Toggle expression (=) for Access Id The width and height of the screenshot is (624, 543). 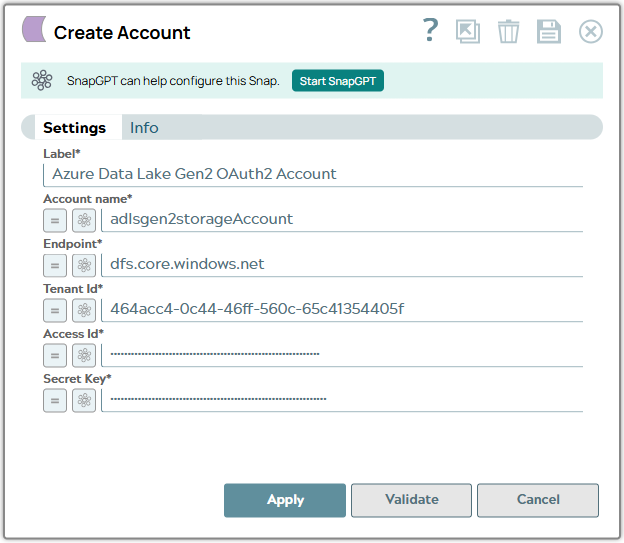pos(55,355)
